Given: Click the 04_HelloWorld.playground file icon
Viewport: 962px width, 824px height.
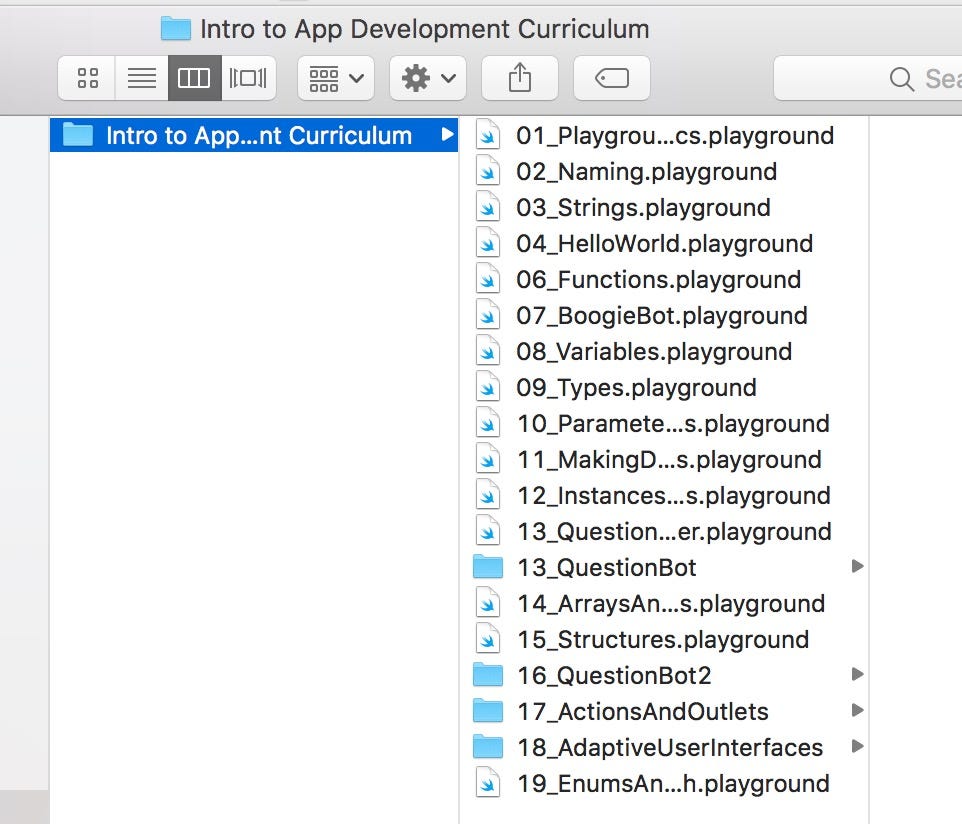Looking at the screenshot, I should (487, 243).
